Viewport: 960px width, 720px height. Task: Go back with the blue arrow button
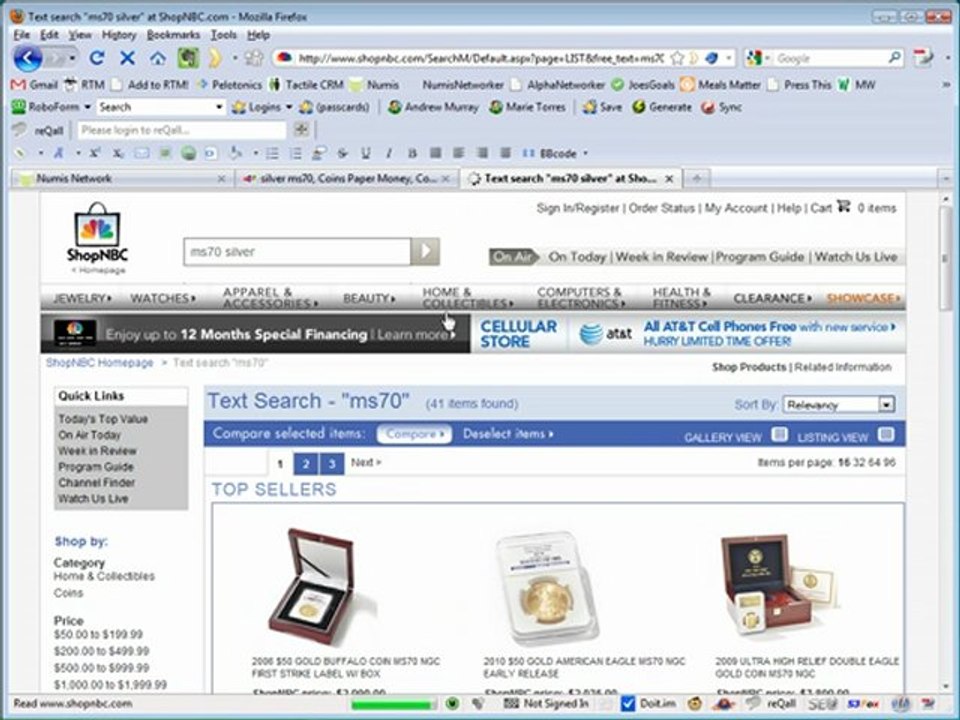(x=28, y=59)
